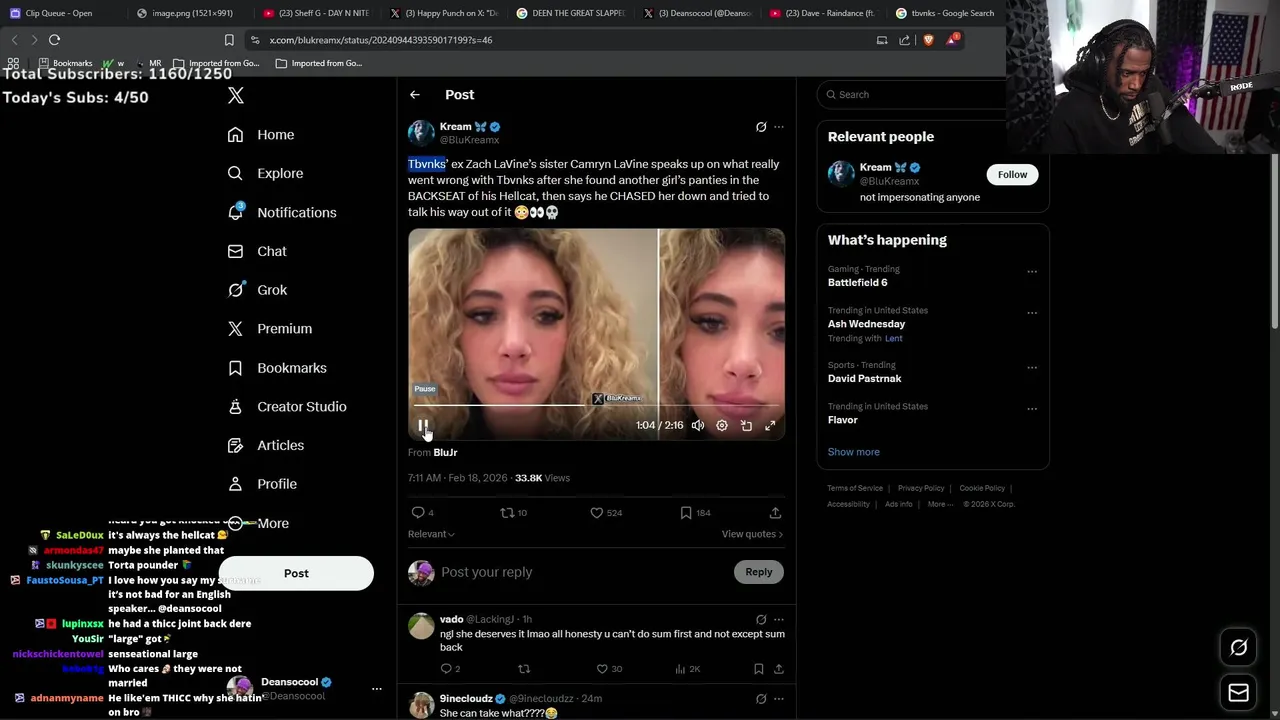
Task: Share Kream's post
Action: 775,512
